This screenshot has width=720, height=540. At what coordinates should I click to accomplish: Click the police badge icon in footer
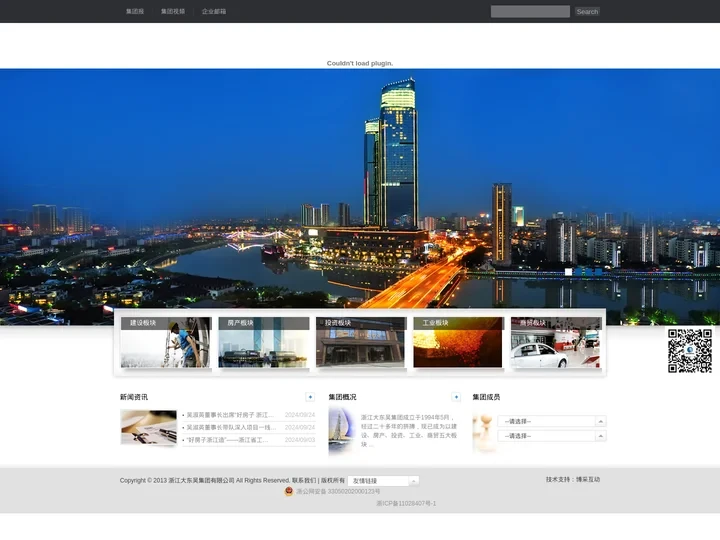click(289, 491)
